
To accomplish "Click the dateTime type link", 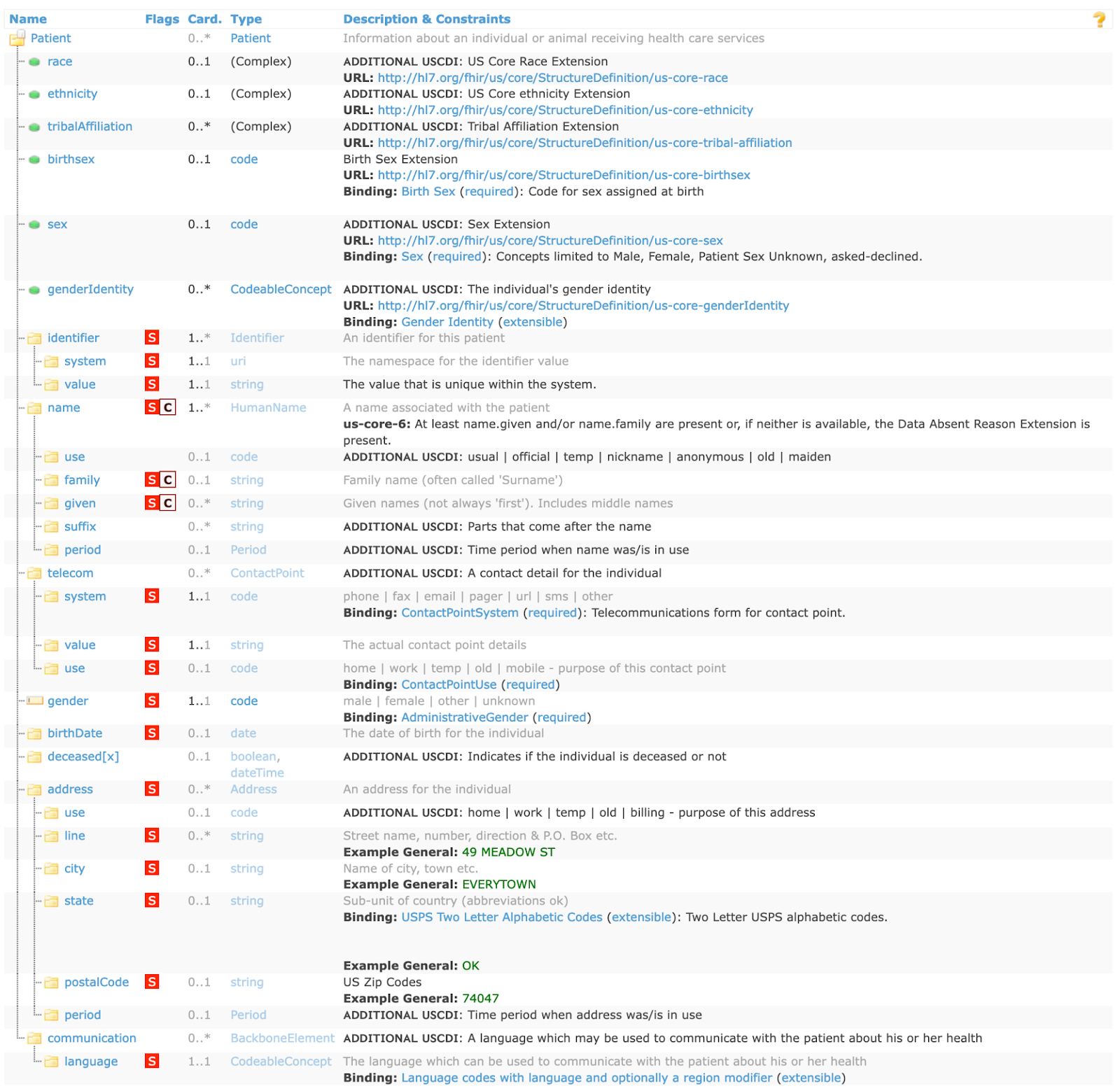I will (257, 773).
